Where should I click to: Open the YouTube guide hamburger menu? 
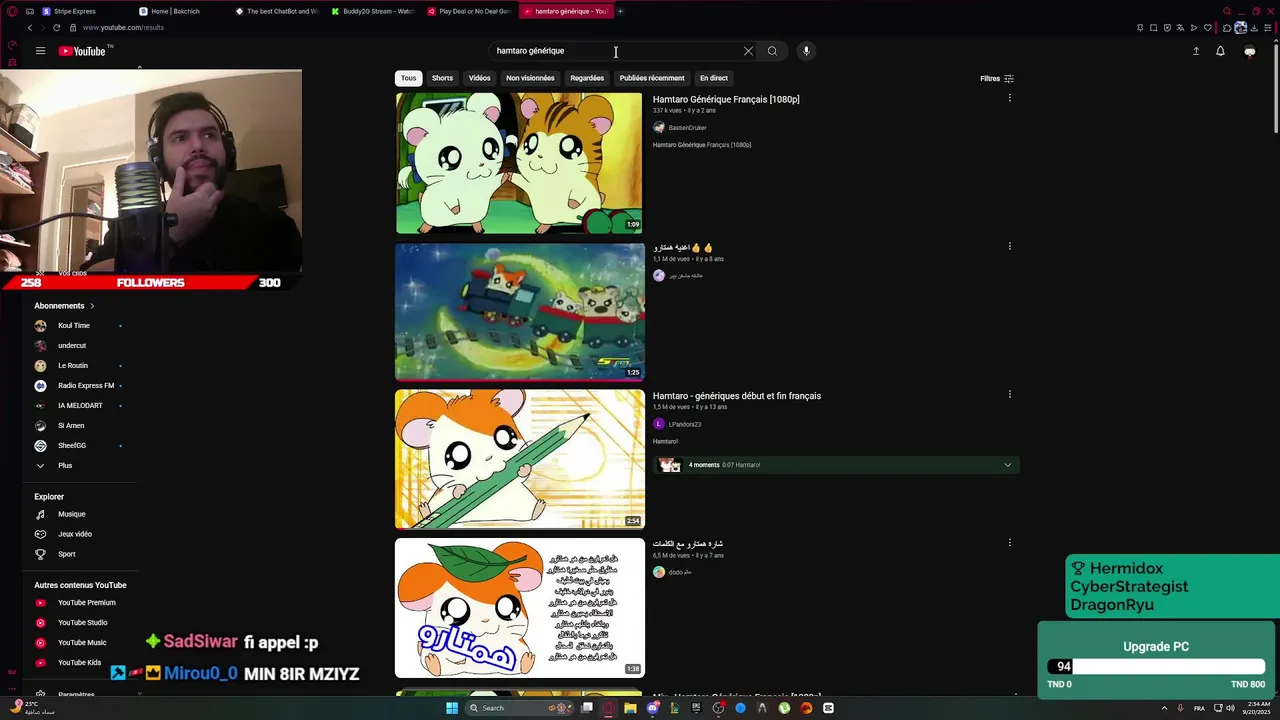pos(40,51)
